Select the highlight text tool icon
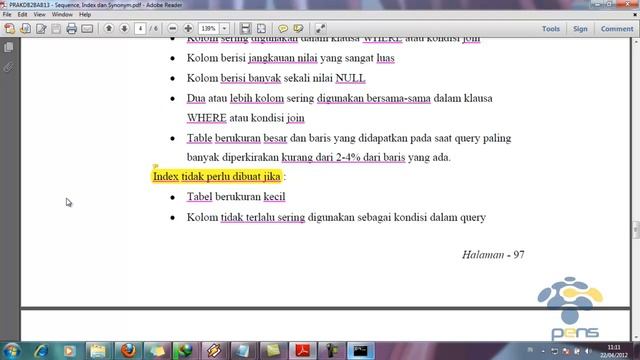This screenshot has width=640, height=360. [298, 29]
